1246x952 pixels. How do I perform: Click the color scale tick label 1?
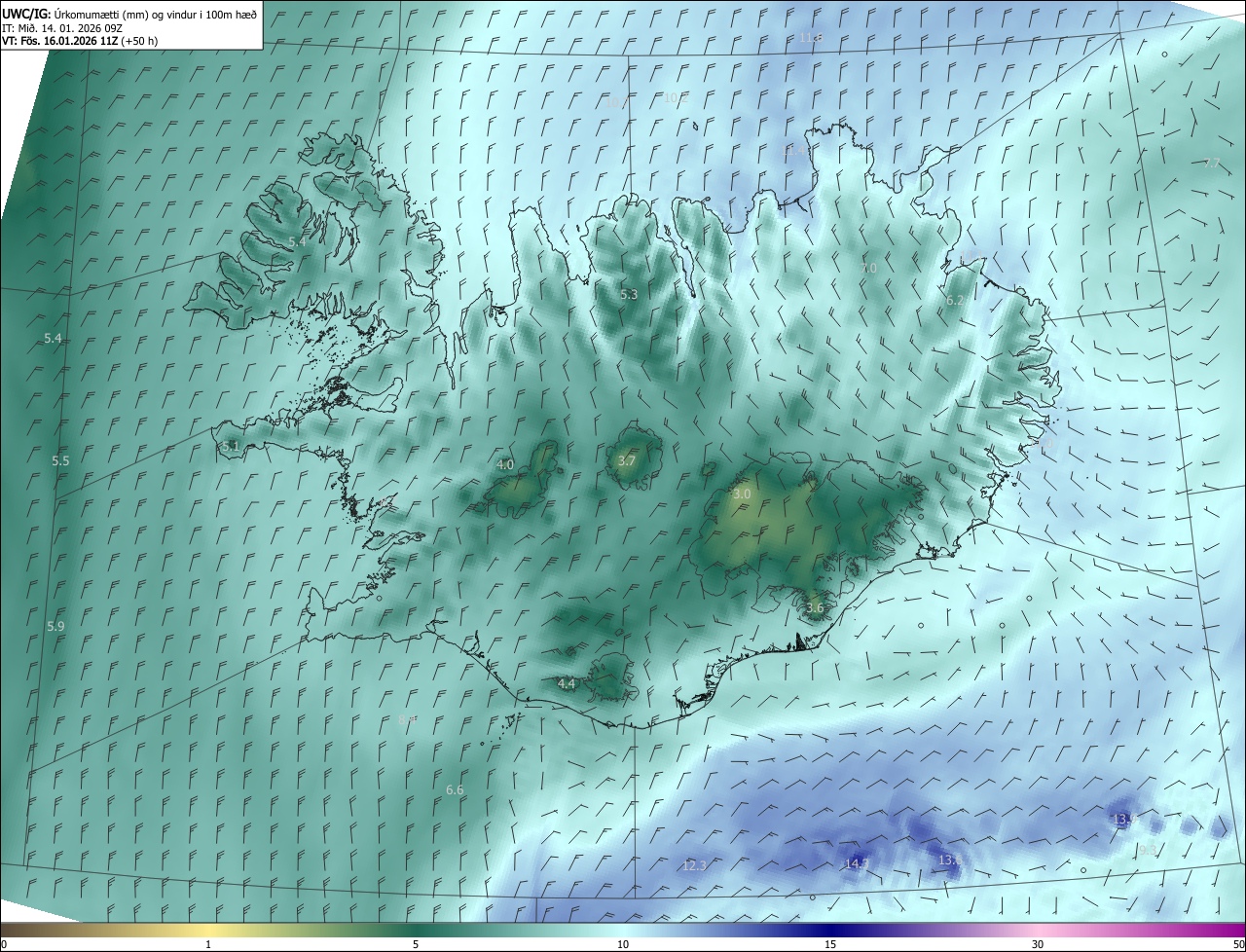tap(208, 944)
